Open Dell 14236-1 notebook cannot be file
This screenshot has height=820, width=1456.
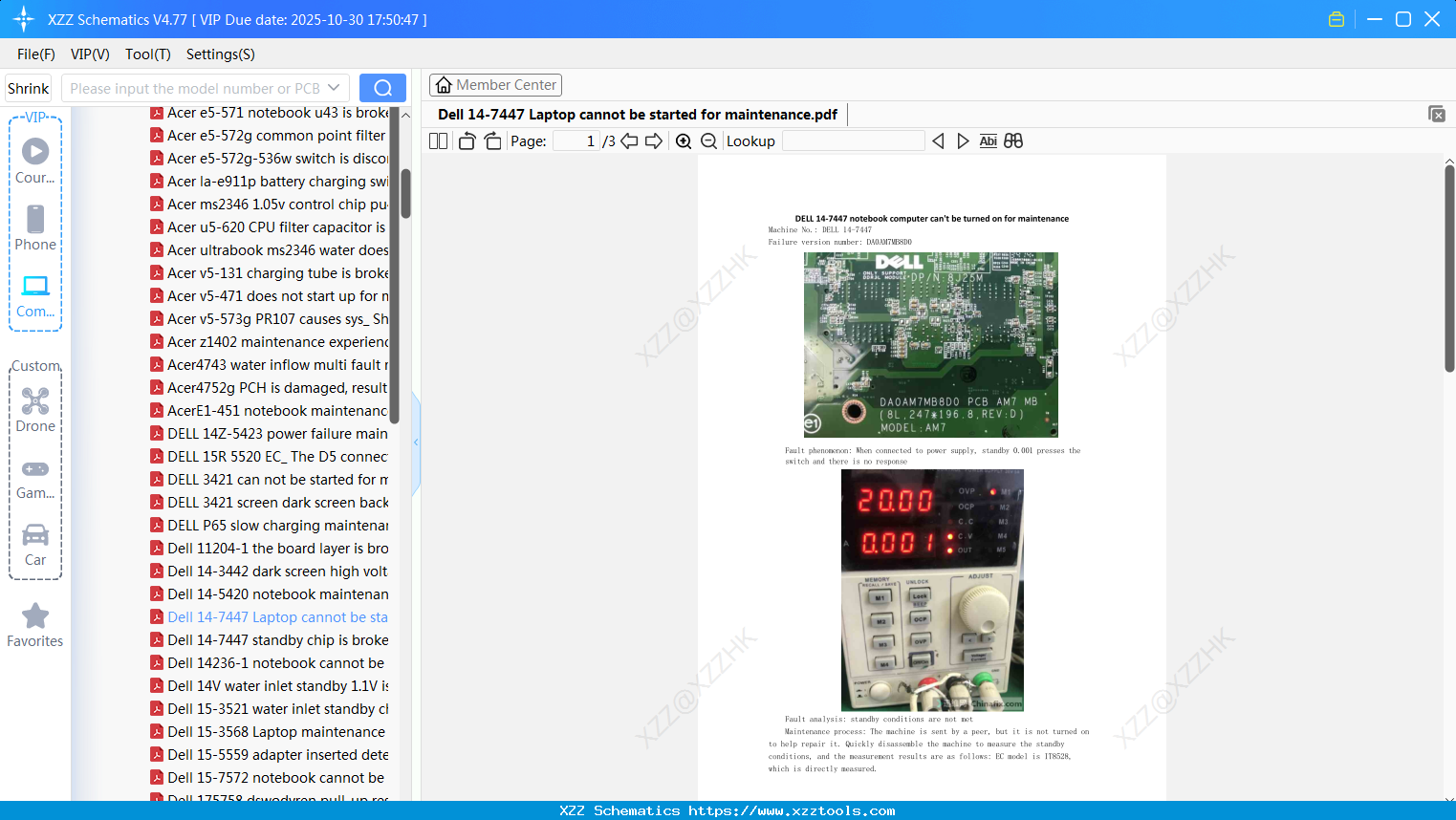coord(269,663)
